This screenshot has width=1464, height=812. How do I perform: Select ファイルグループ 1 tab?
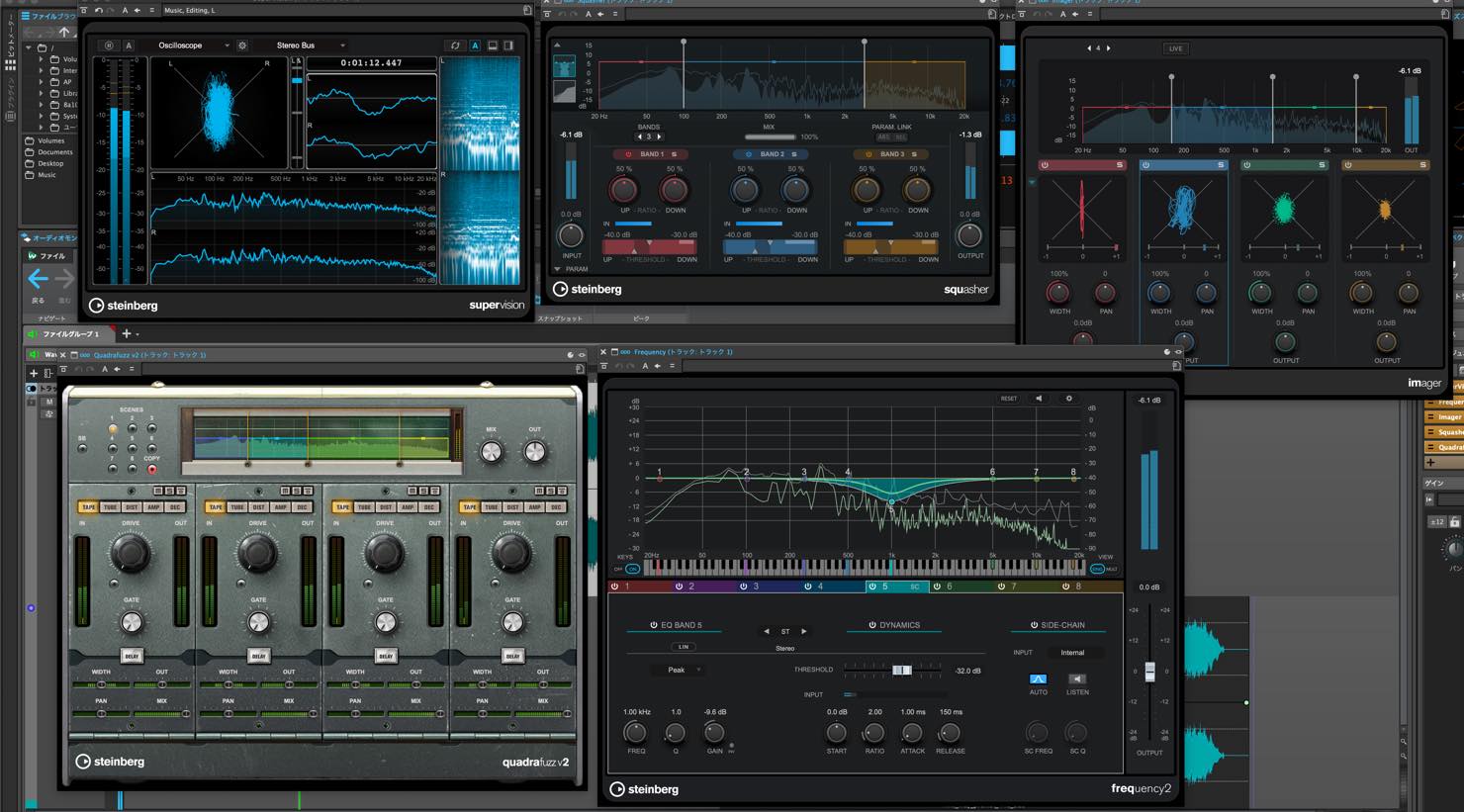click(x=69, y=334)
